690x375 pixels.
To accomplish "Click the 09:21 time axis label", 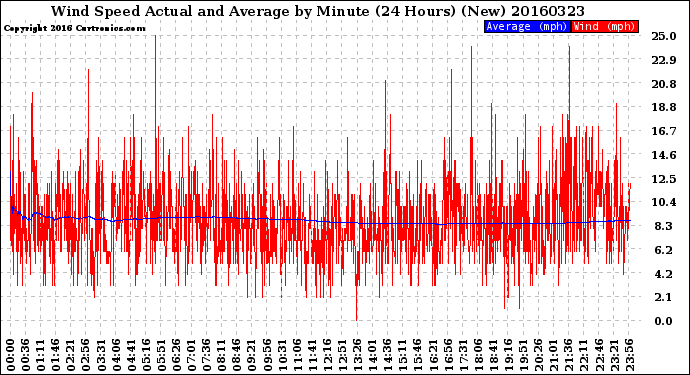I will pos(252,355).
